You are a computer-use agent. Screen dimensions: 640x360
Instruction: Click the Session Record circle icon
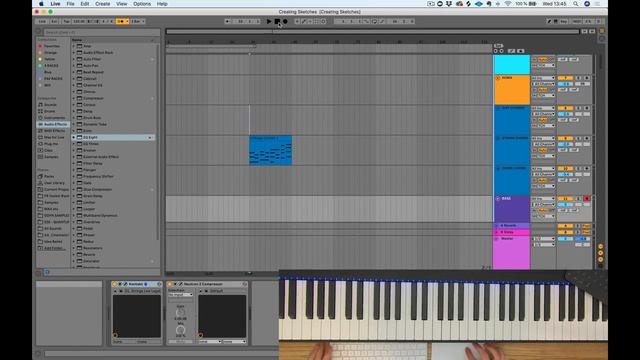(323, 21)
